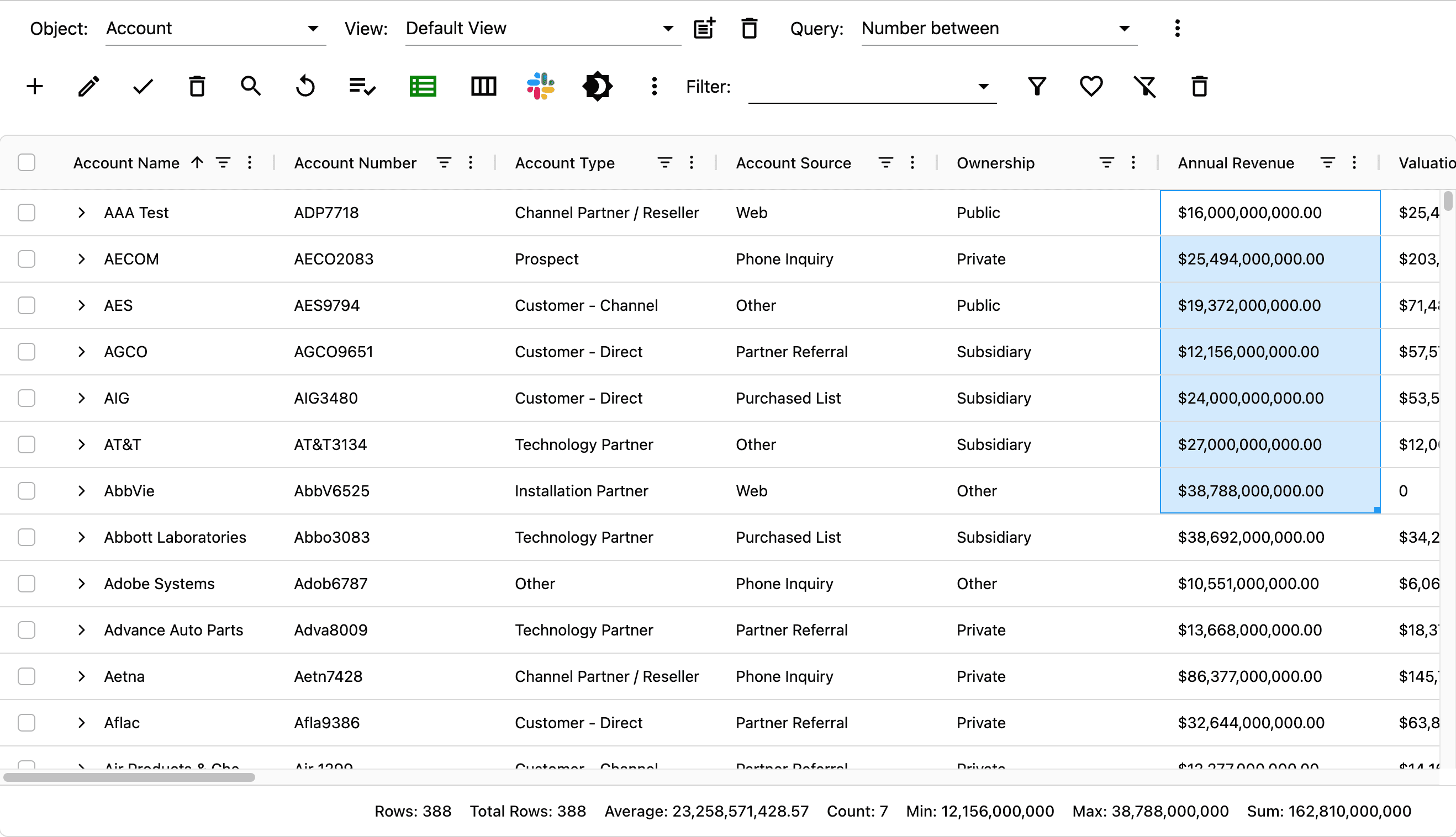
Task: Select the Adobe Systems row checkbox
Action: (x=27, y=584)
